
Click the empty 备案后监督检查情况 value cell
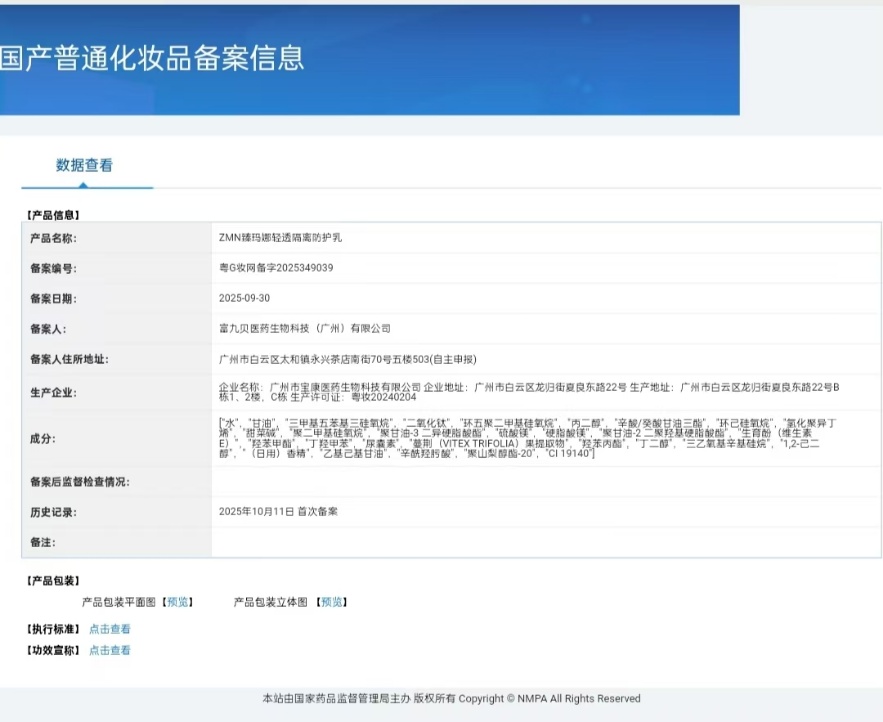coord(545,482)
